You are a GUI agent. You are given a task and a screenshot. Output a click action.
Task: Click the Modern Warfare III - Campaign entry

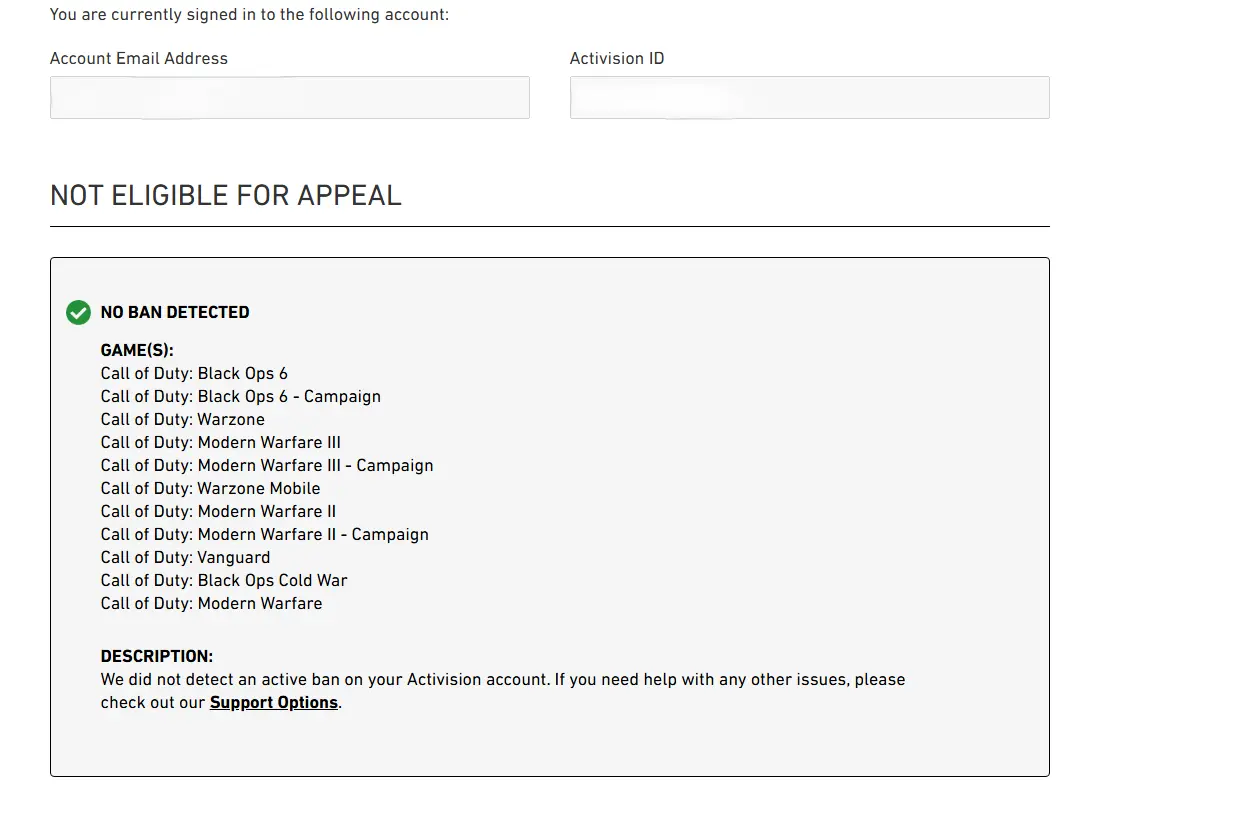[x=267, y=466]
